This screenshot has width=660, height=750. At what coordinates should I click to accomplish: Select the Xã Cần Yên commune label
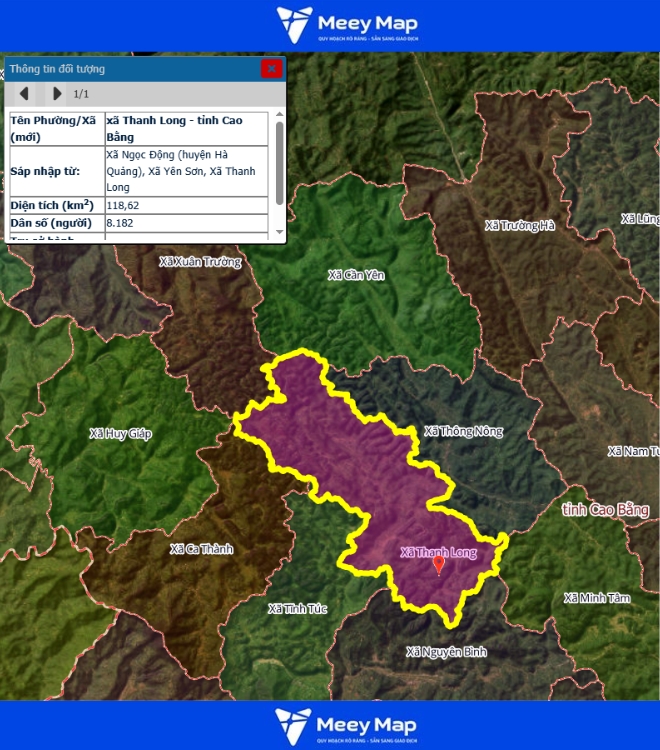point(357,274)
